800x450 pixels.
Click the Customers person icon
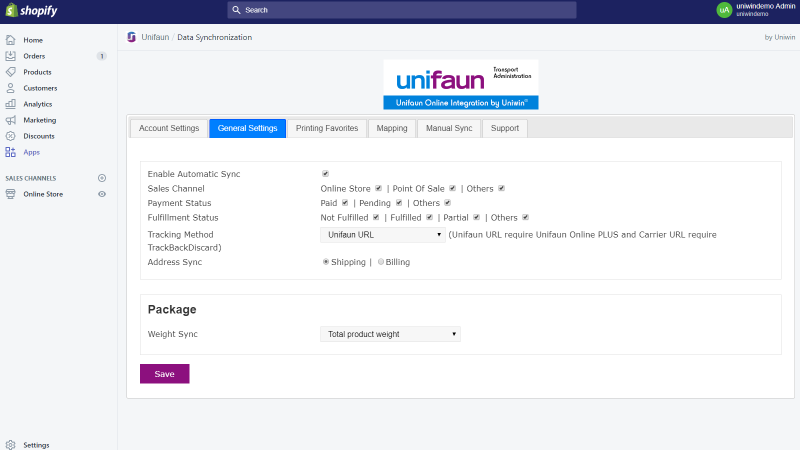(x=11, y=88)
